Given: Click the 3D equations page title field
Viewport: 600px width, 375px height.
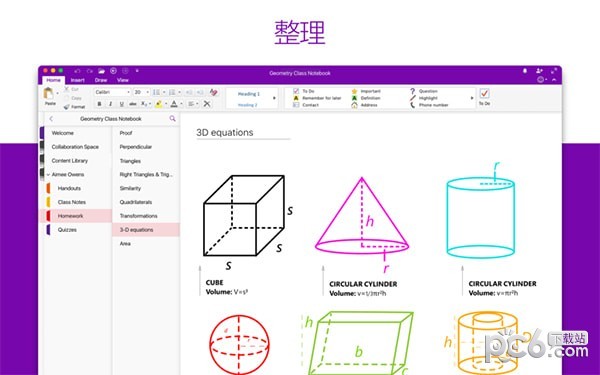Looking at the screenshot, I should tap(243, 132).
